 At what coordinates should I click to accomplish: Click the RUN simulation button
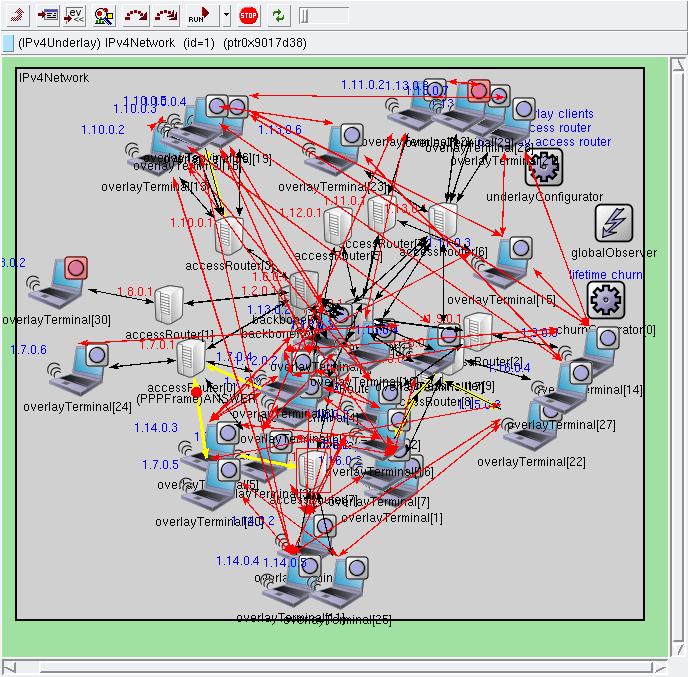(x=198, y=15)
